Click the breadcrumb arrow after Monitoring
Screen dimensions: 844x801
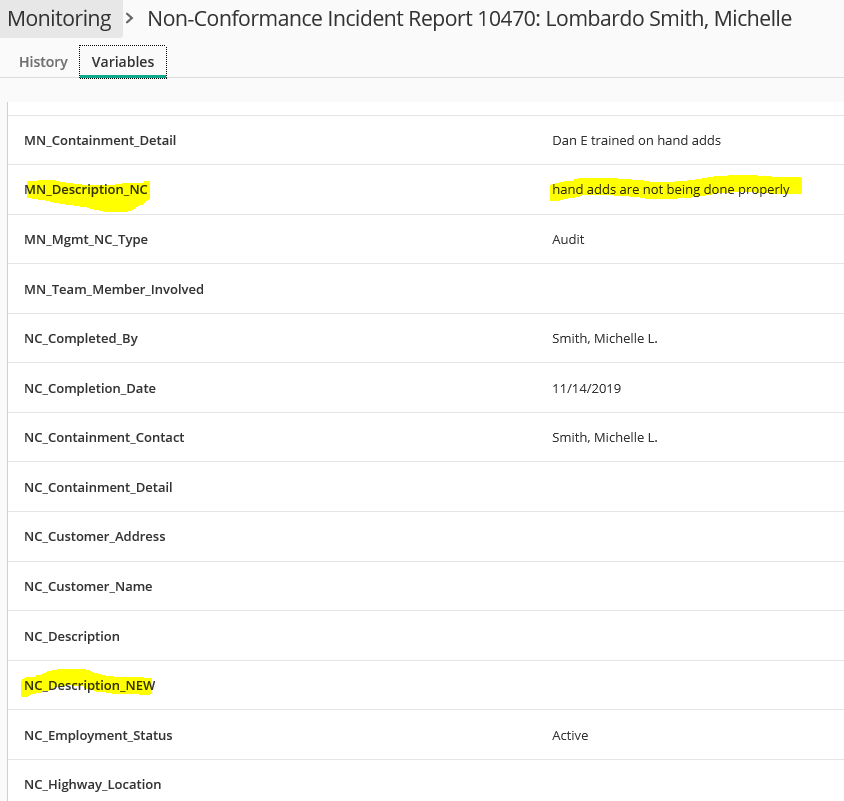pos(130,18)
